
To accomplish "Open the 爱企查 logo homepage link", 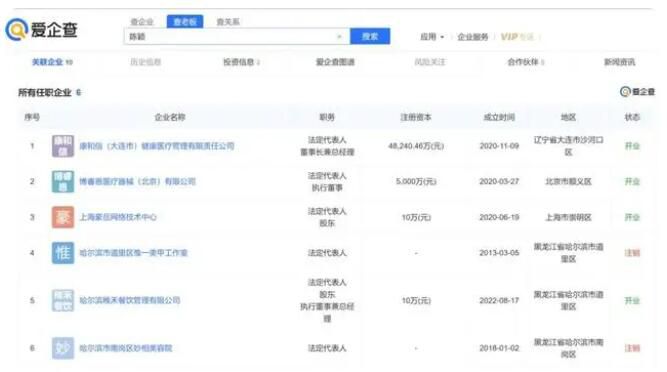I will [x=41, y=29].
